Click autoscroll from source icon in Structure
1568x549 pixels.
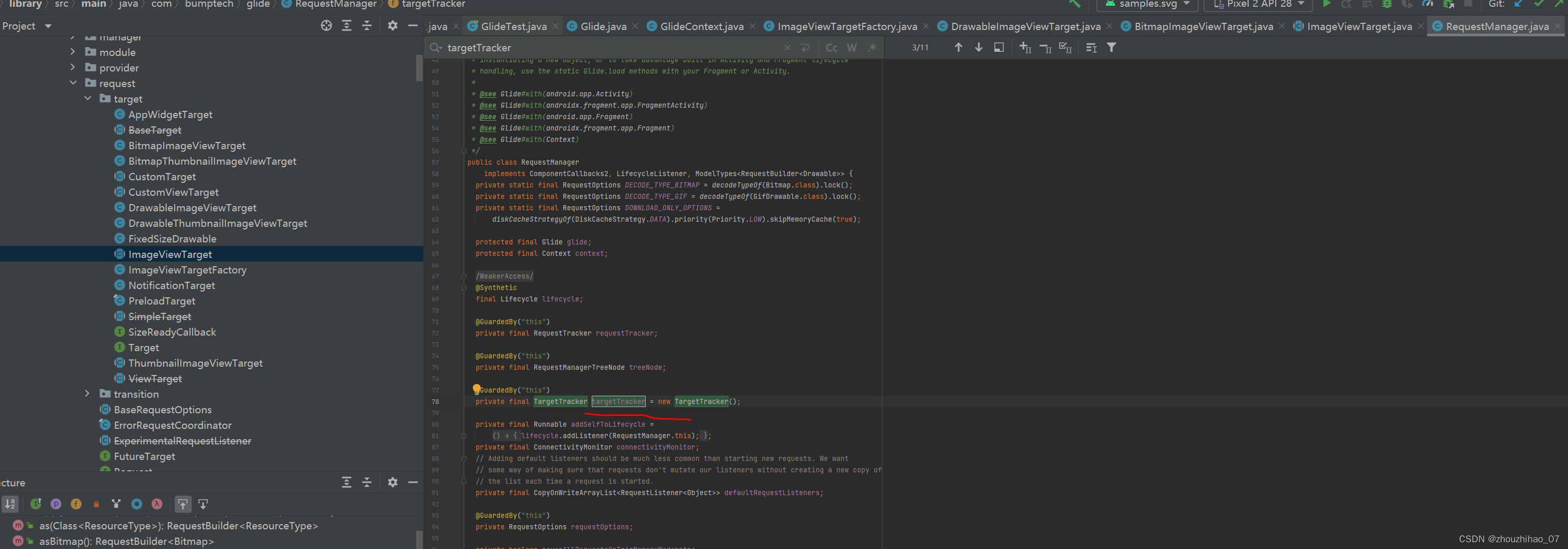tap(203, 503)
